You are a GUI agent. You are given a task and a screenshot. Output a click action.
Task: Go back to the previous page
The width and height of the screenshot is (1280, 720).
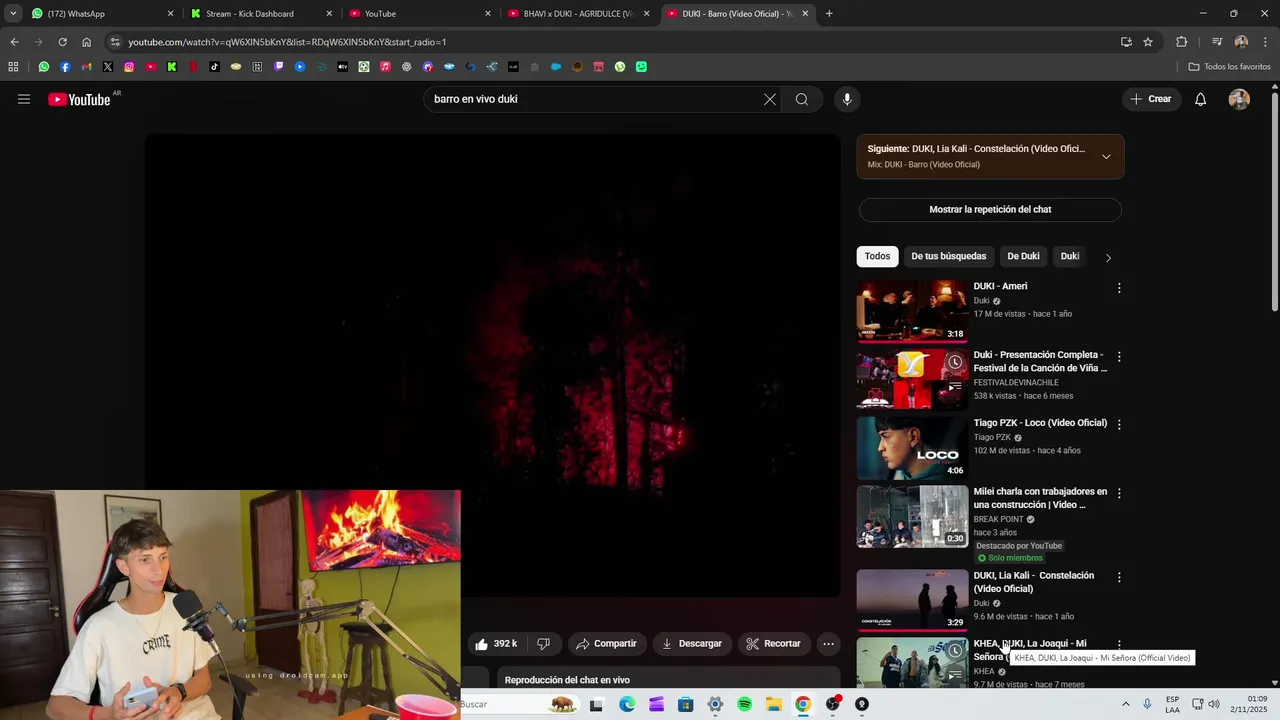pos(14,42)
